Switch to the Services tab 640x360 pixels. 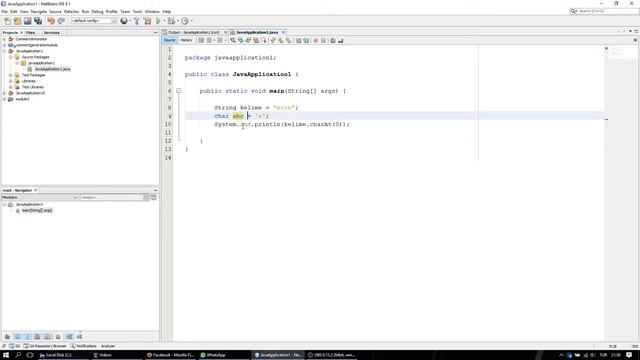click(51, 32)
